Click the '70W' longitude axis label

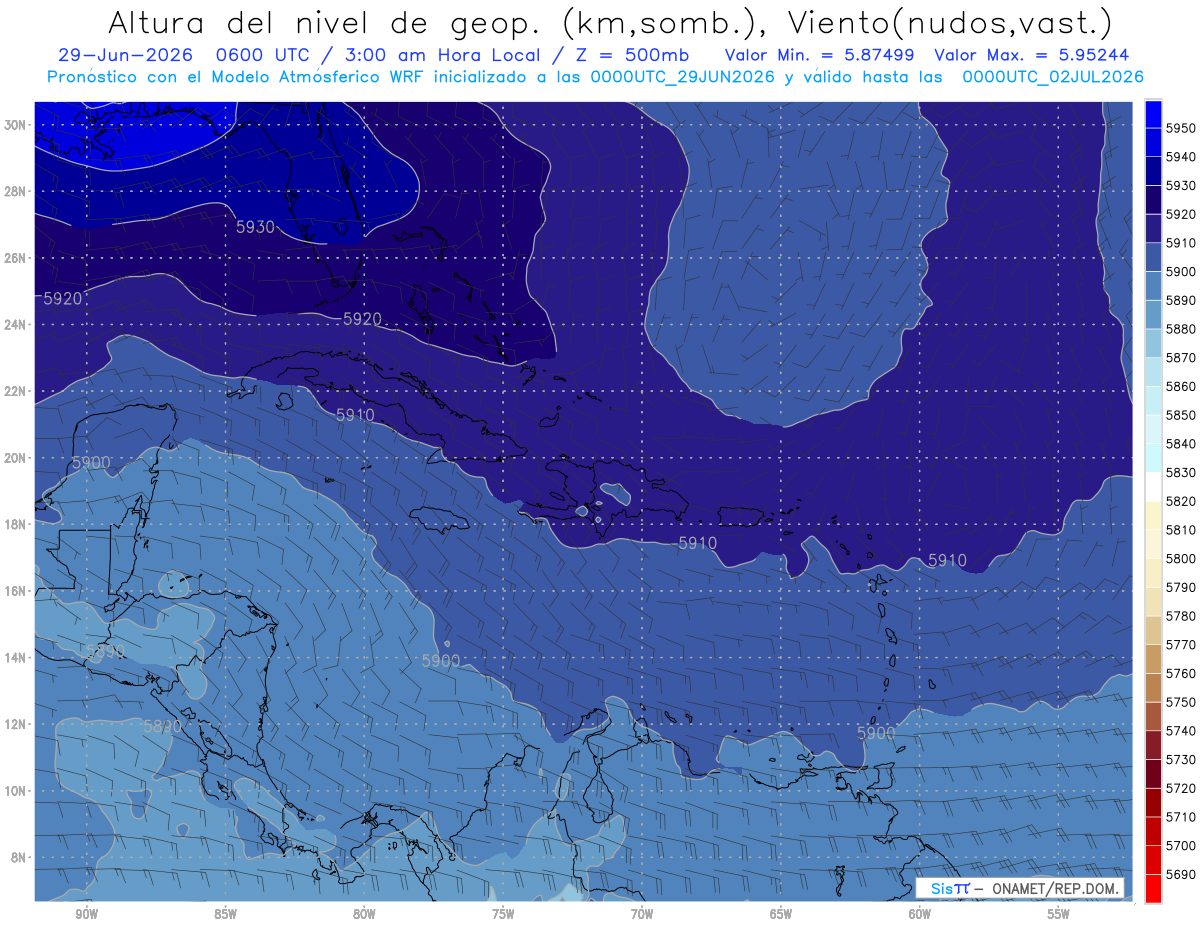[642, 914]
